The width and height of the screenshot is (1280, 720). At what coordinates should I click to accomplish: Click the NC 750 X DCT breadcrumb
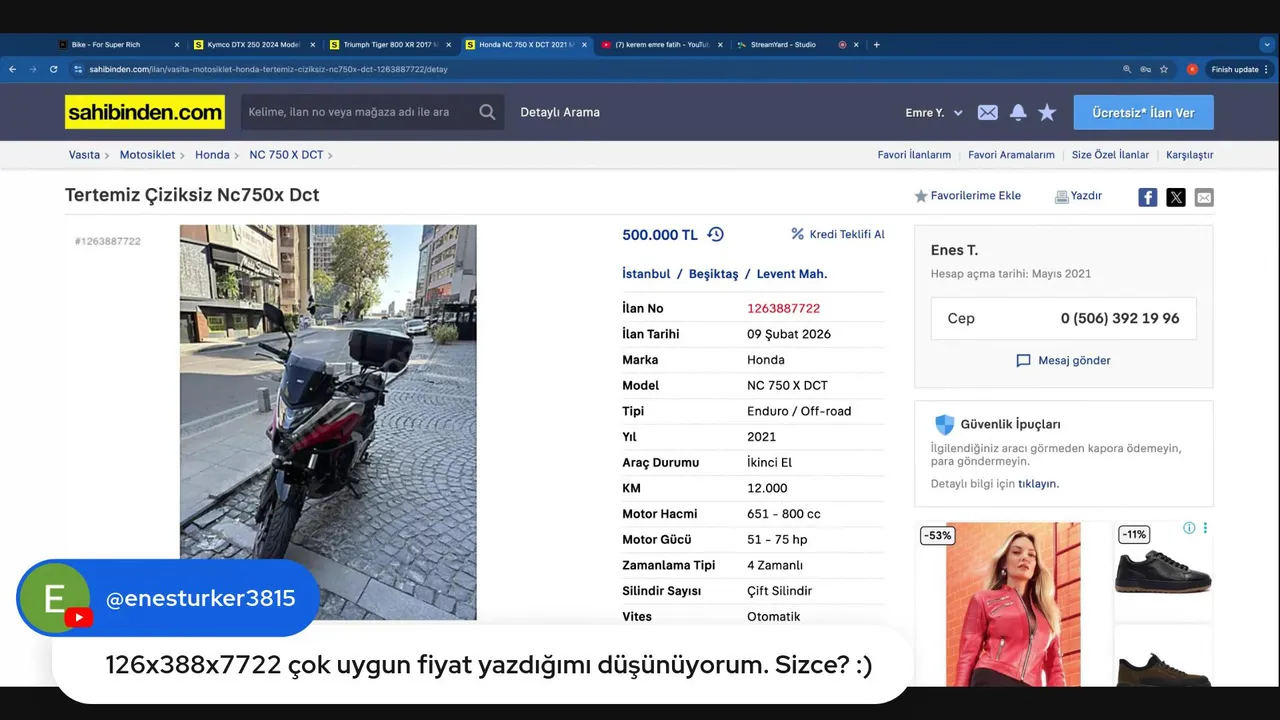coord(286,155)
